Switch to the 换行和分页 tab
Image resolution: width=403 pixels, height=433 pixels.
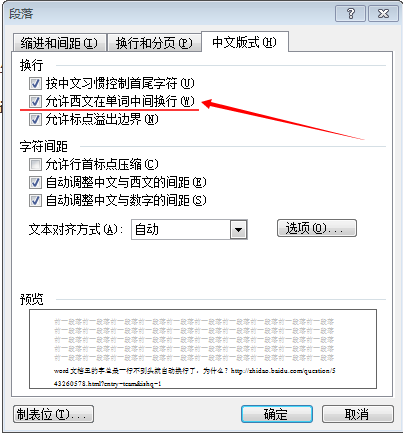[x=154, y=43]
